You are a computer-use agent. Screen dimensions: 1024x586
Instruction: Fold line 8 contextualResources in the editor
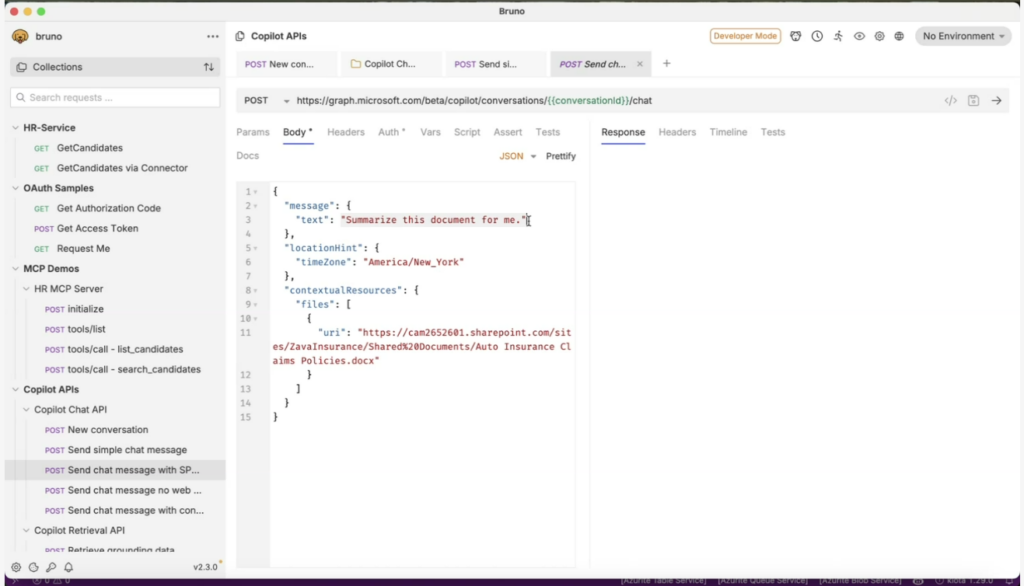[x=256, y=291]
